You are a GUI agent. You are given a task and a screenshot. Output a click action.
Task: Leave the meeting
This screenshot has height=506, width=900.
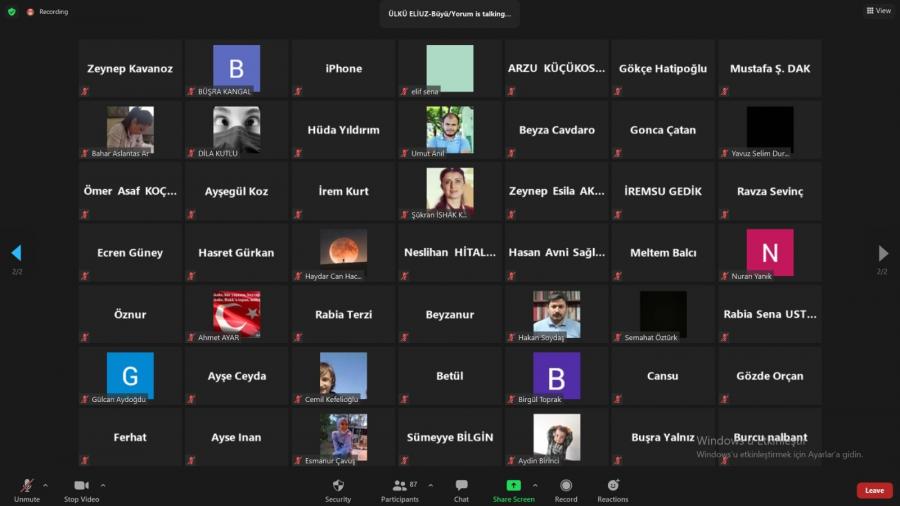coord(874,490)
